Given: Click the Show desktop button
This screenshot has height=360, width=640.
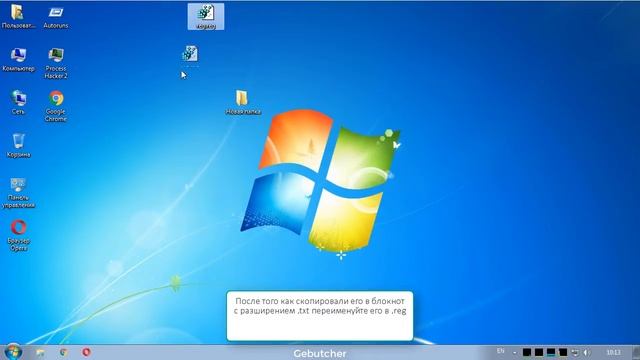Looking at the screenshot, I should coord(636,352).
